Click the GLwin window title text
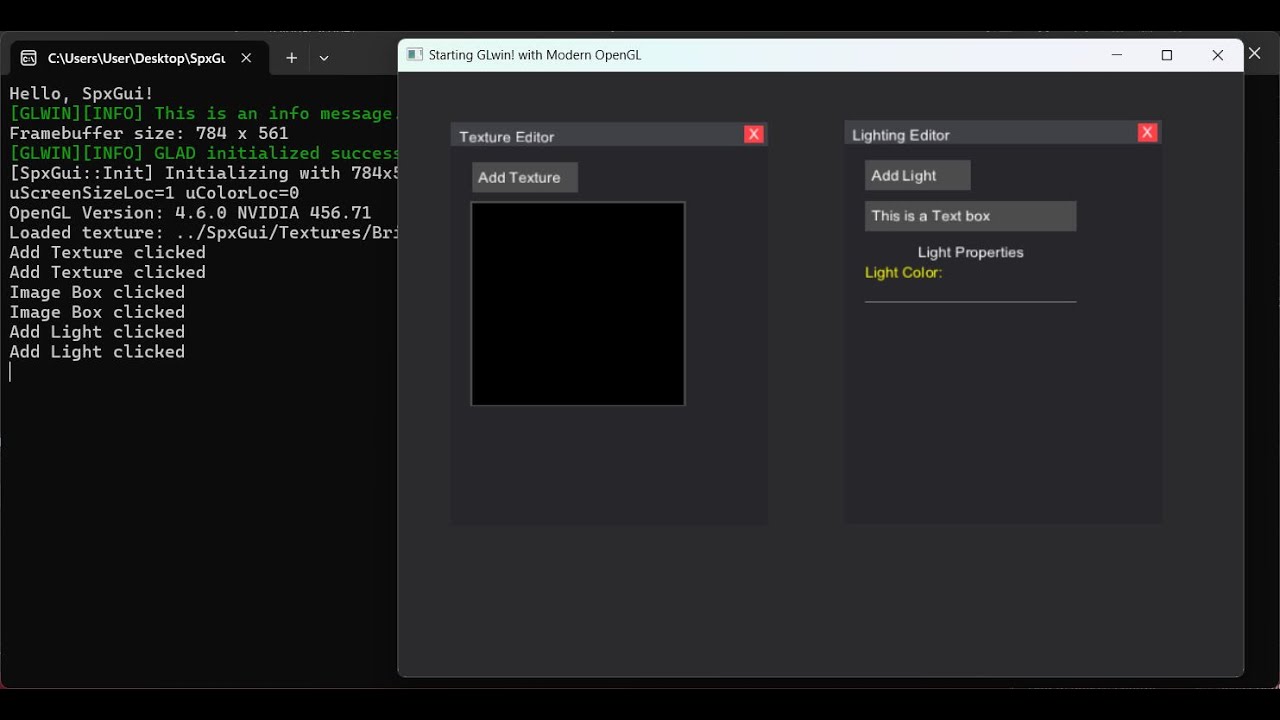 pos(535,55)
